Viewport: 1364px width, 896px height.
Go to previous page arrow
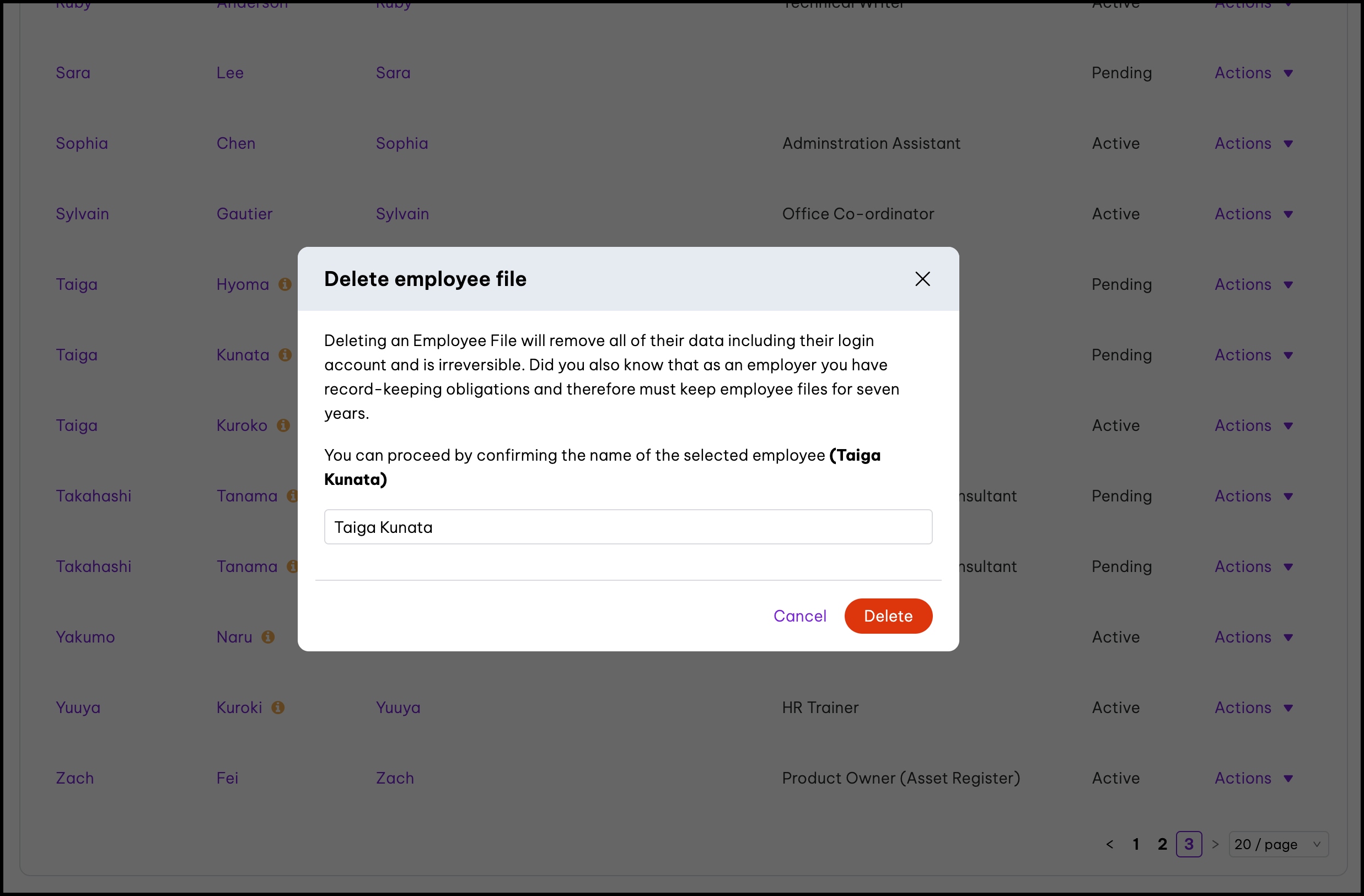1109,844
